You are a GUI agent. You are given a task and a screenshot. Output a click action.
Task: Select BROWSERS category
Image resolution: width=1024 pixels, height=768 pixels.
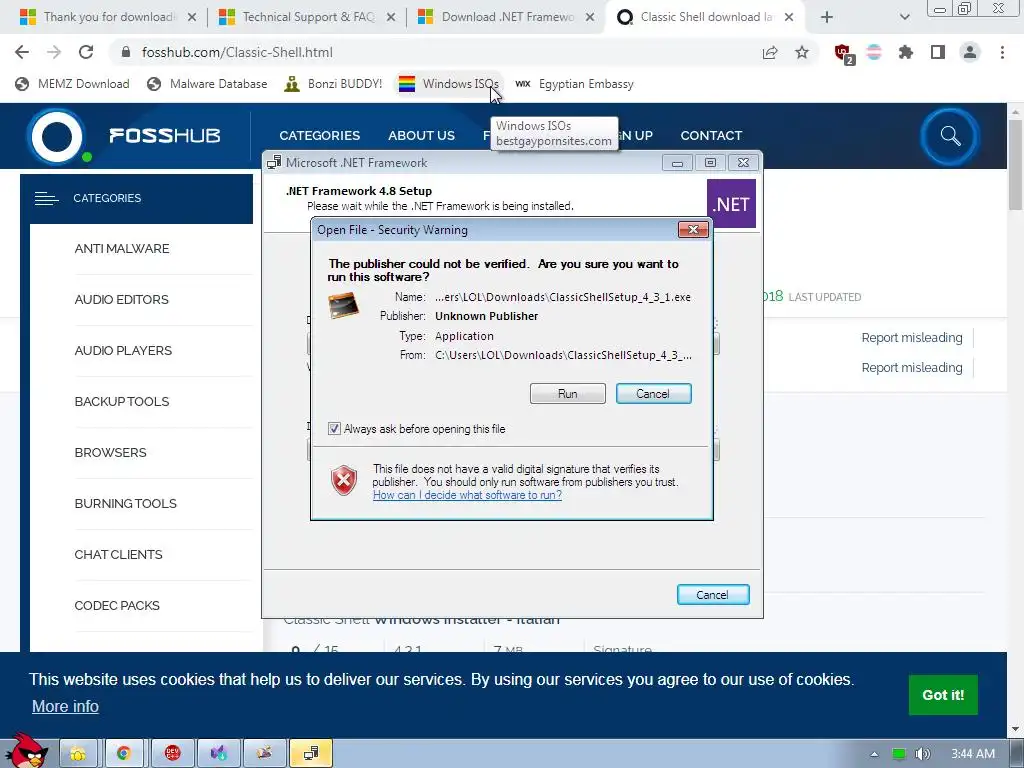pyautogui.click(x=110, y=453)
